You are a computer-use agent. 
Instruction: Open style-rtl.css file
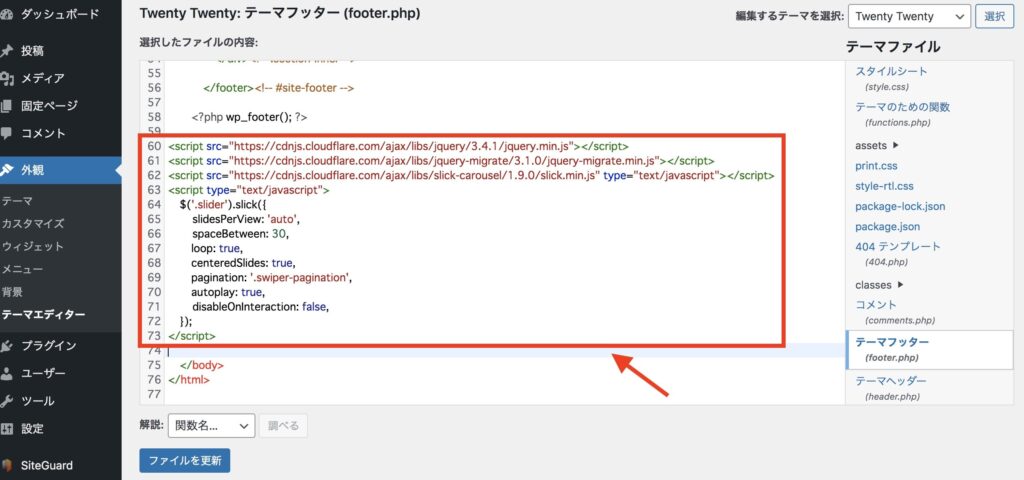[x=884, y=186]
